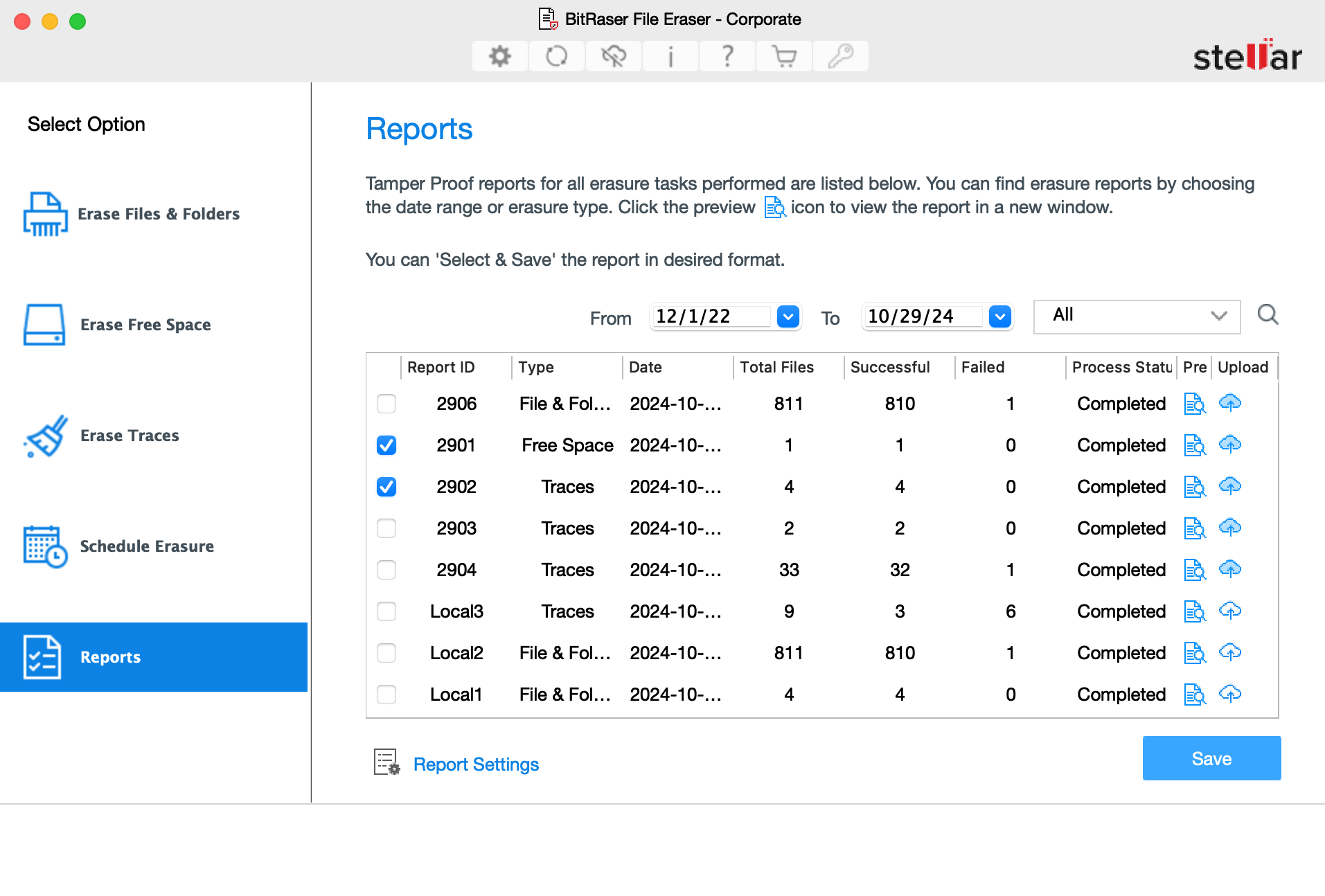Image resolution: width=1325 pixels, height=896 pixels.
Task: Preview report 2903
Action: [x=1195, y=528]
